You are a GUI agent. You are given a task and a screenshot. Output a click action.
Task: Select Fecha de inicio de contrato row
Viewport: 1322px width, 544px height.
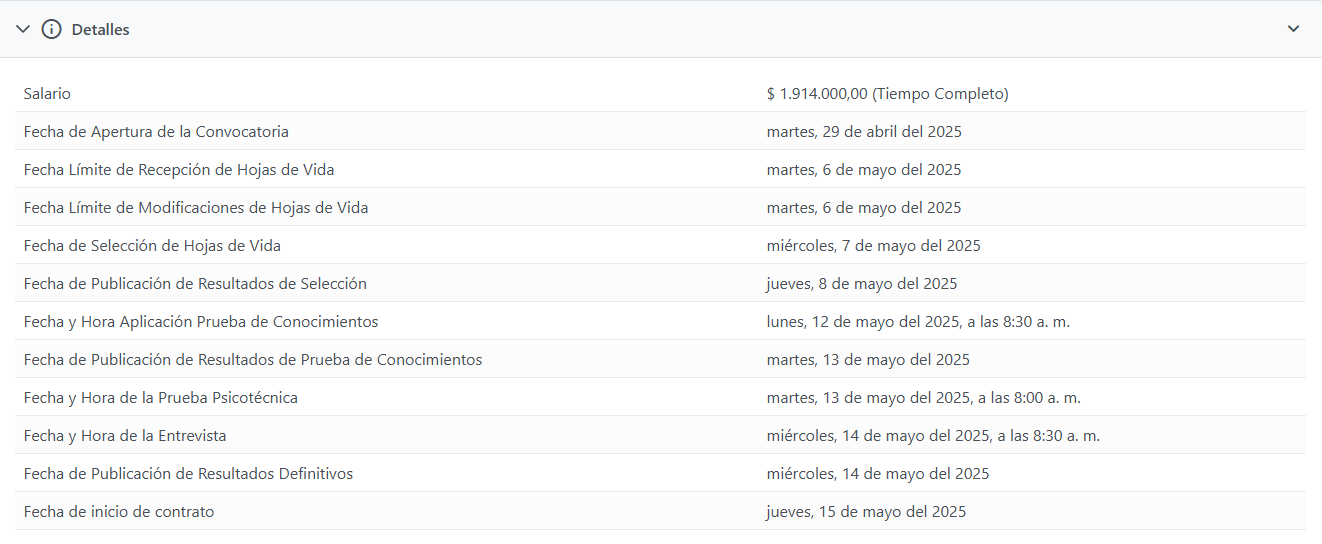tap(119, 512)
